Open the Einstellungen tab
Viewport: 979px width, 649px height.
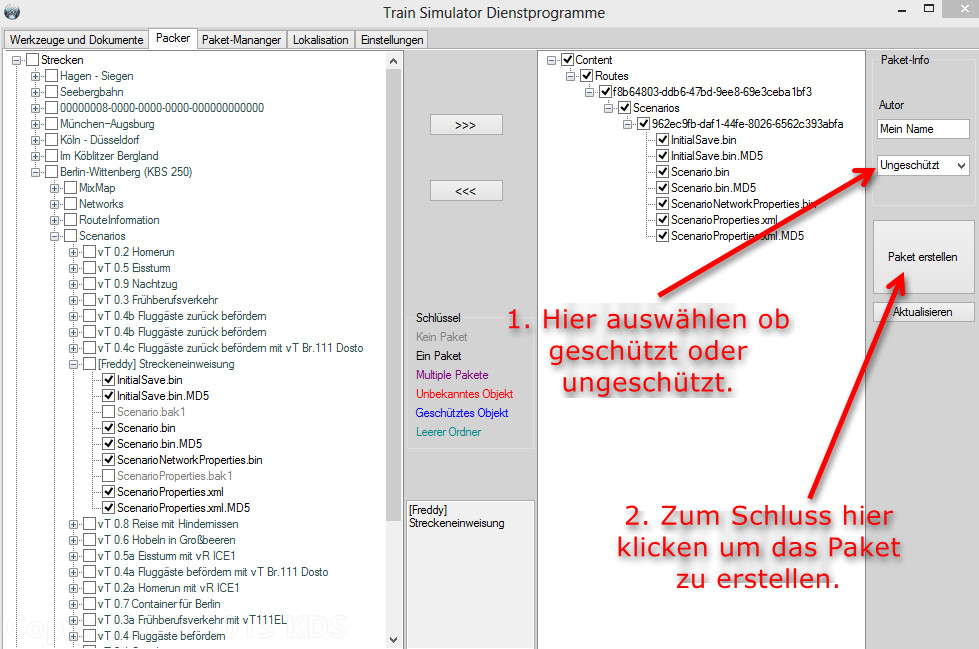[392, 40]
